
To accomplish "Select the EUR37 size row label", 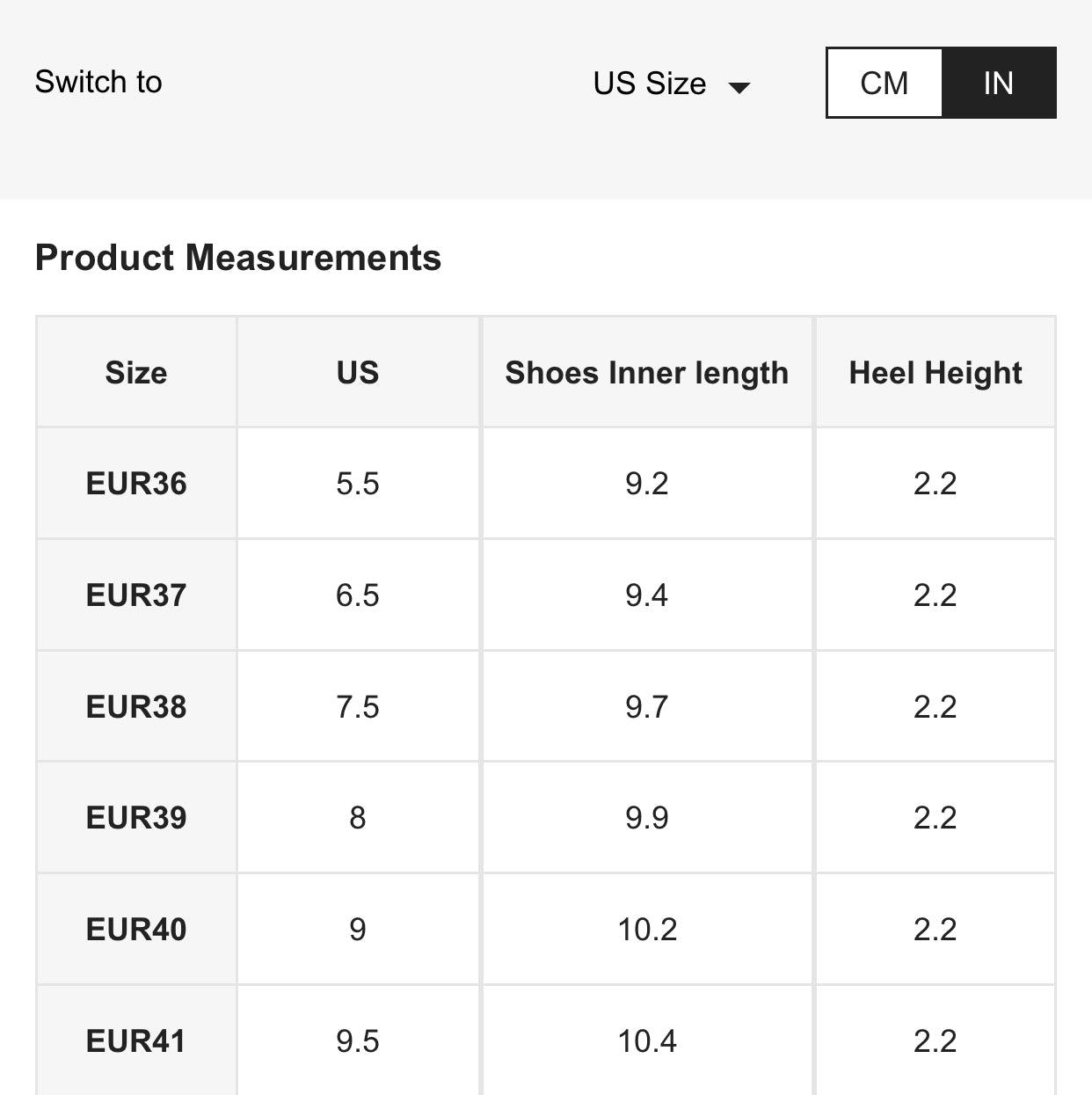I will (136, 595).
